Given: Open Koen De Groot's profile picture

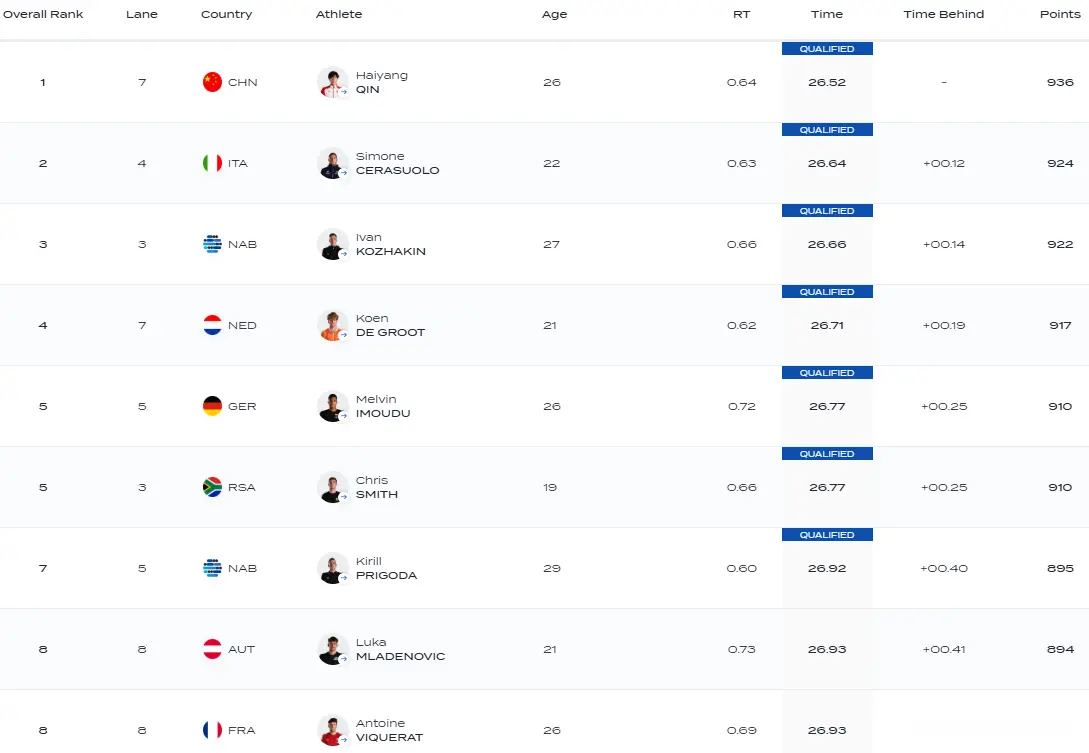Looking at the screenshot, I should click(333, 326).
